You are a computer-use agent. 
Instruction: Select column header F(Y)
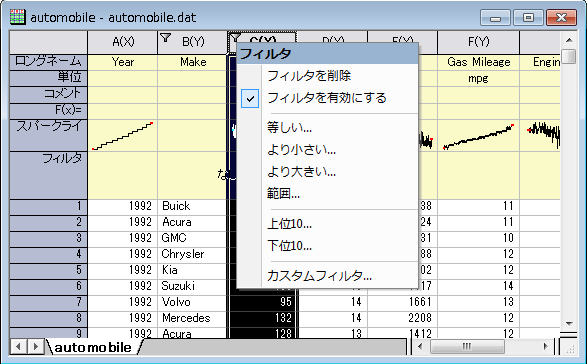pyautogui.click(x=478, y=42)
